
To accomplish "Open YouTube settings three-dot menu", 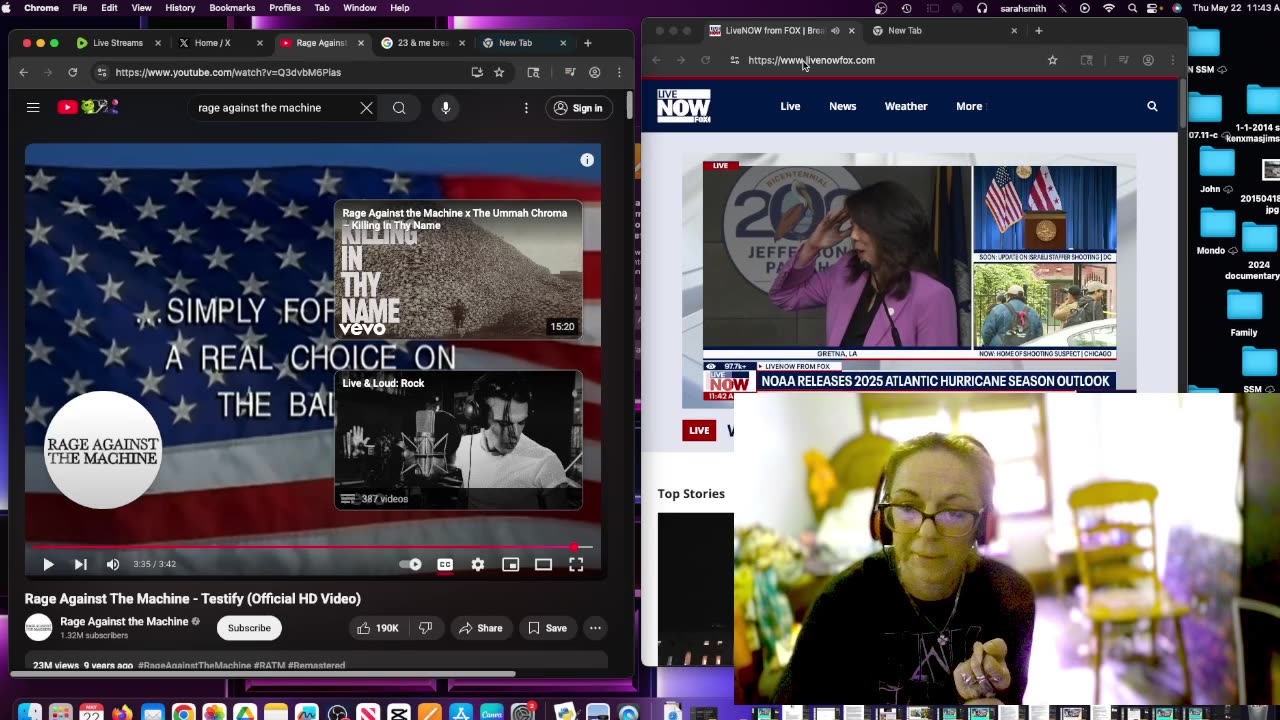I will coord(526,108).
